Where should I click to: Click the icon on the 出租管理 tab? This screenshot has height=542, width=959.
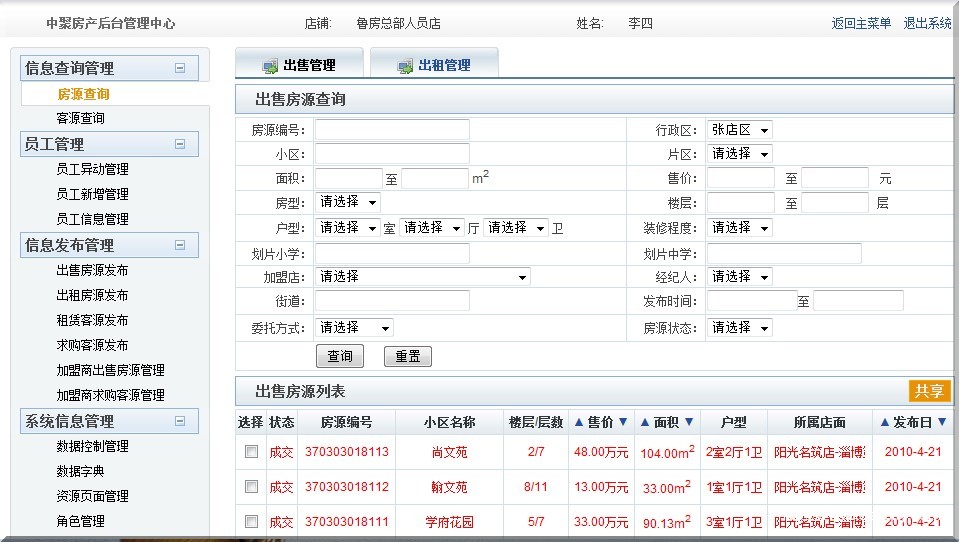pyautogui.click(x=405, y=66)
